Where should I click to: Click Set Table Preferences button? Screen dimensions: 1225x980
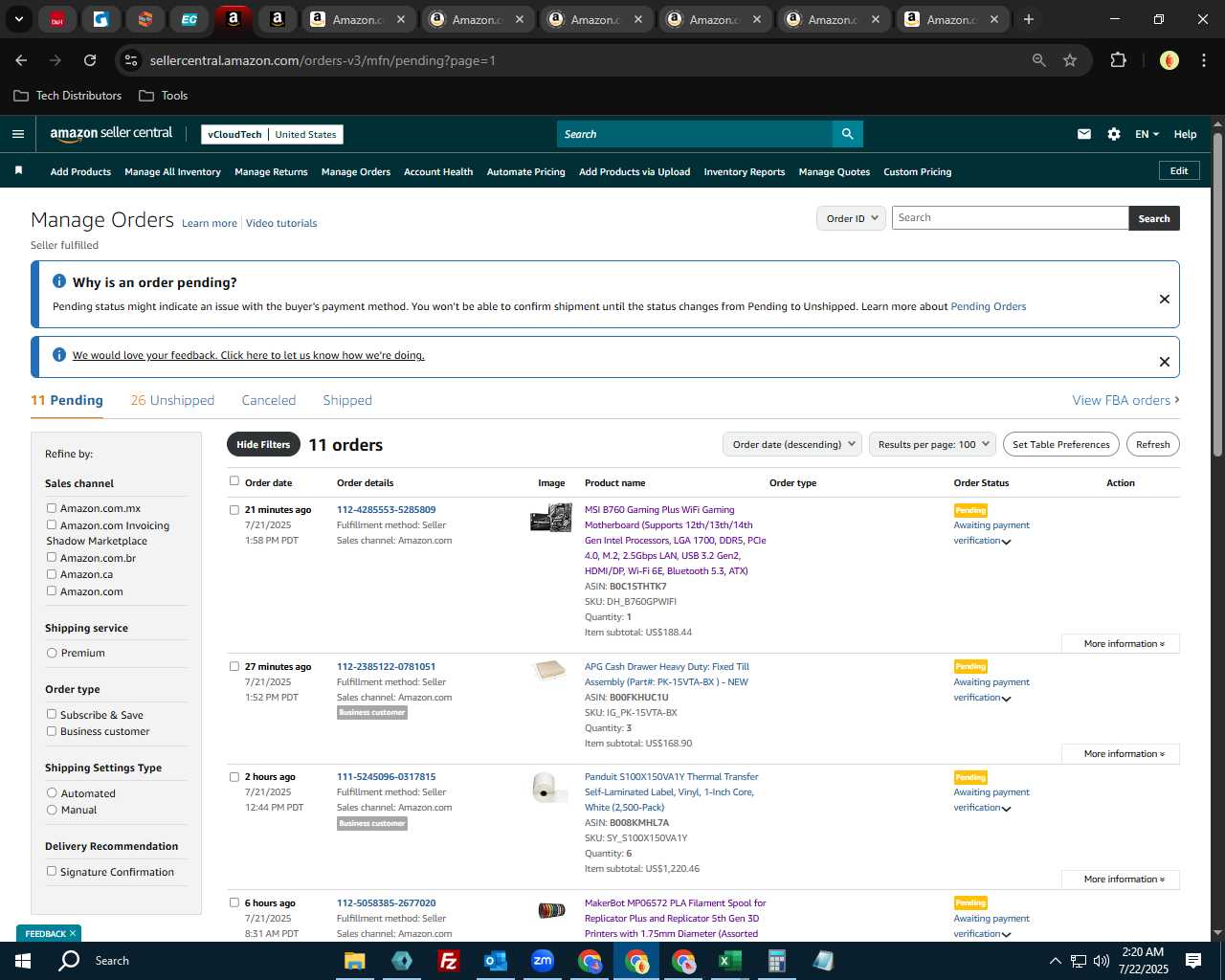[1061, 444]
